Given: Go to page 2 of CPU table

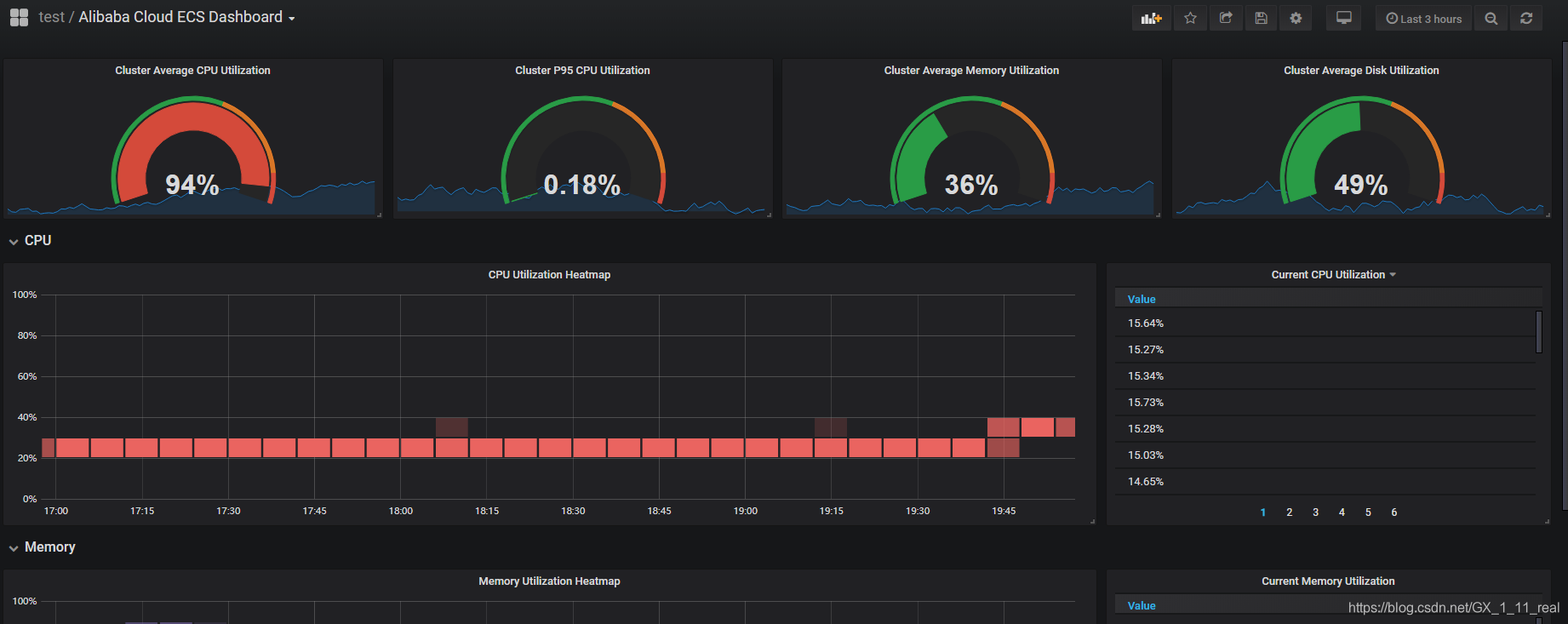Looking at the screenshot, I should (x=1290, y=512).
